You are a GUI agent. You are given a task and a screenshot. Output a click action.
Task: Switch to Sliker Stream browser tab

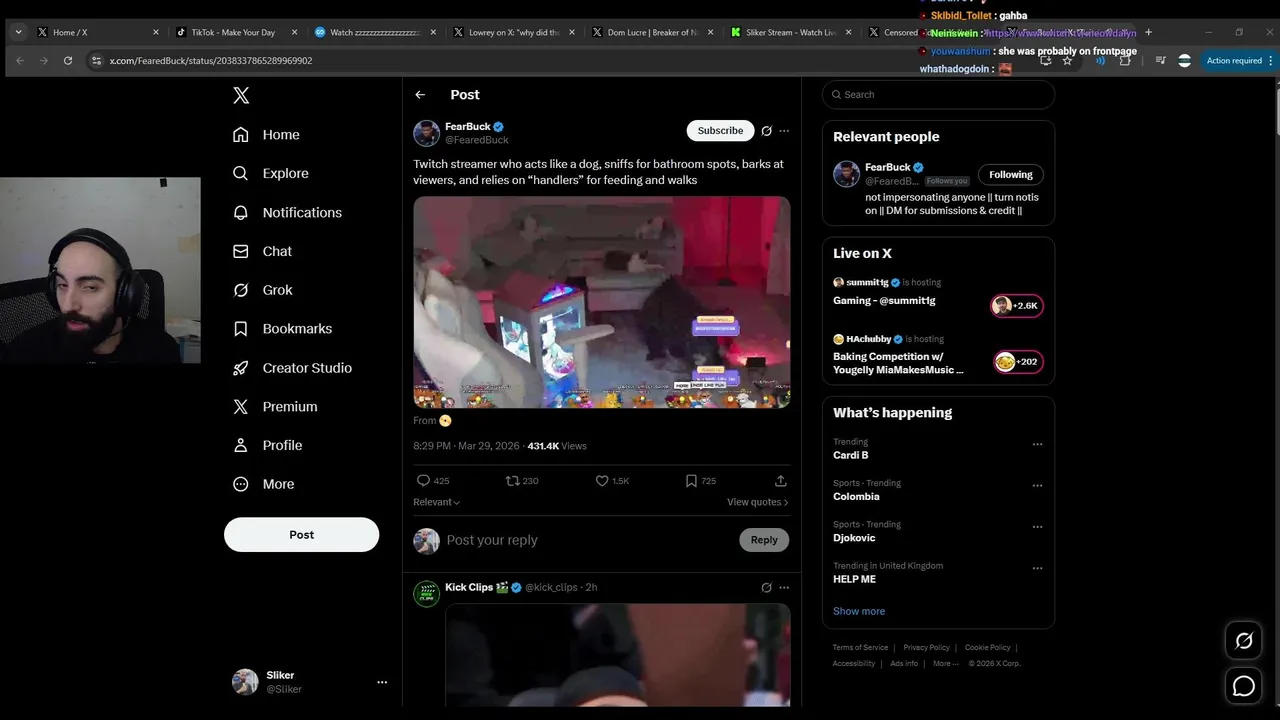coord(790,32)
